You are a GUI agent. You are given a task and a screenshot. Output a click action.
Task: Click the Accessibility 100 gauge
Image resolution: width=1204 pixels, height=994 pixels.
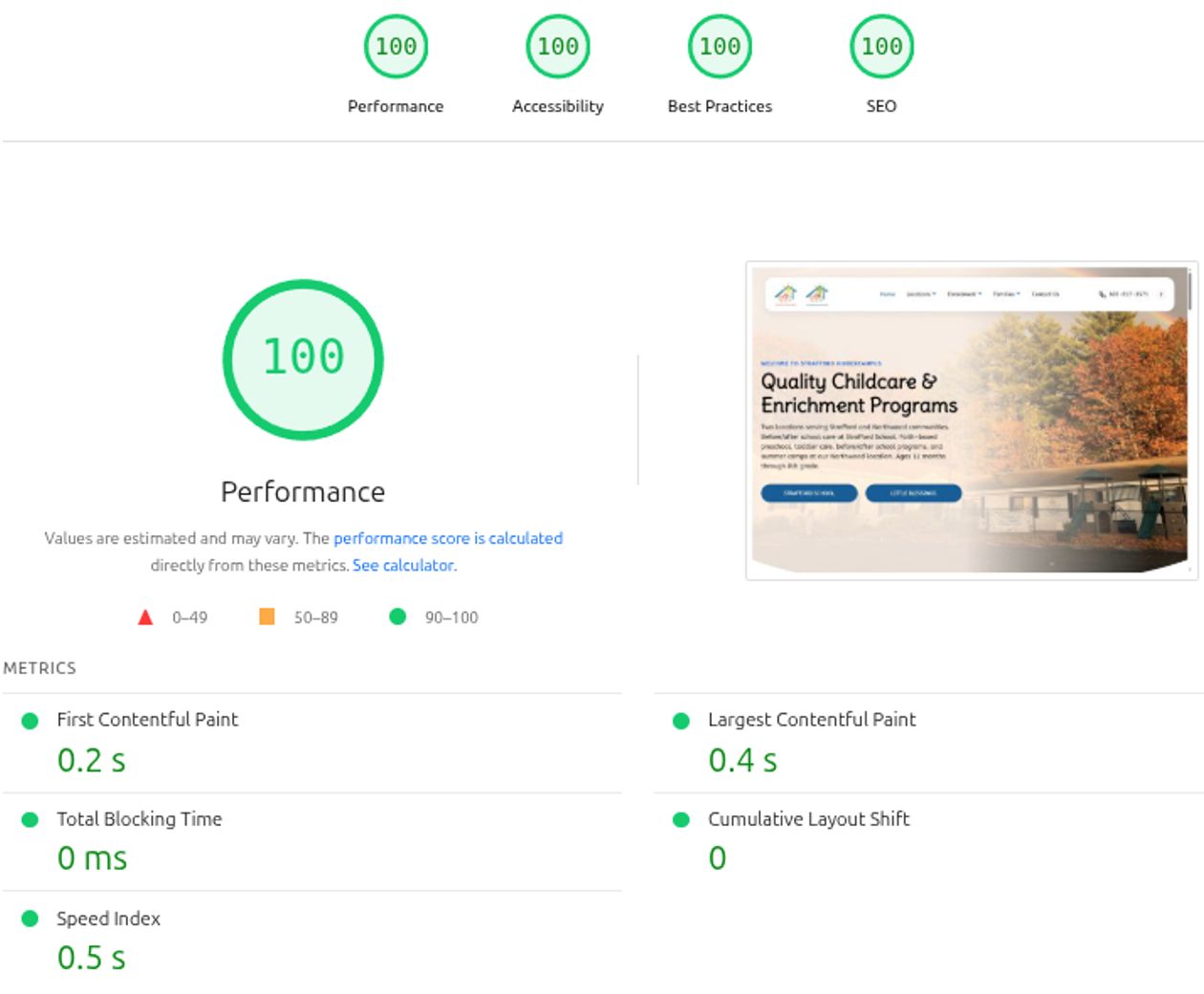(x=558, y=44)
